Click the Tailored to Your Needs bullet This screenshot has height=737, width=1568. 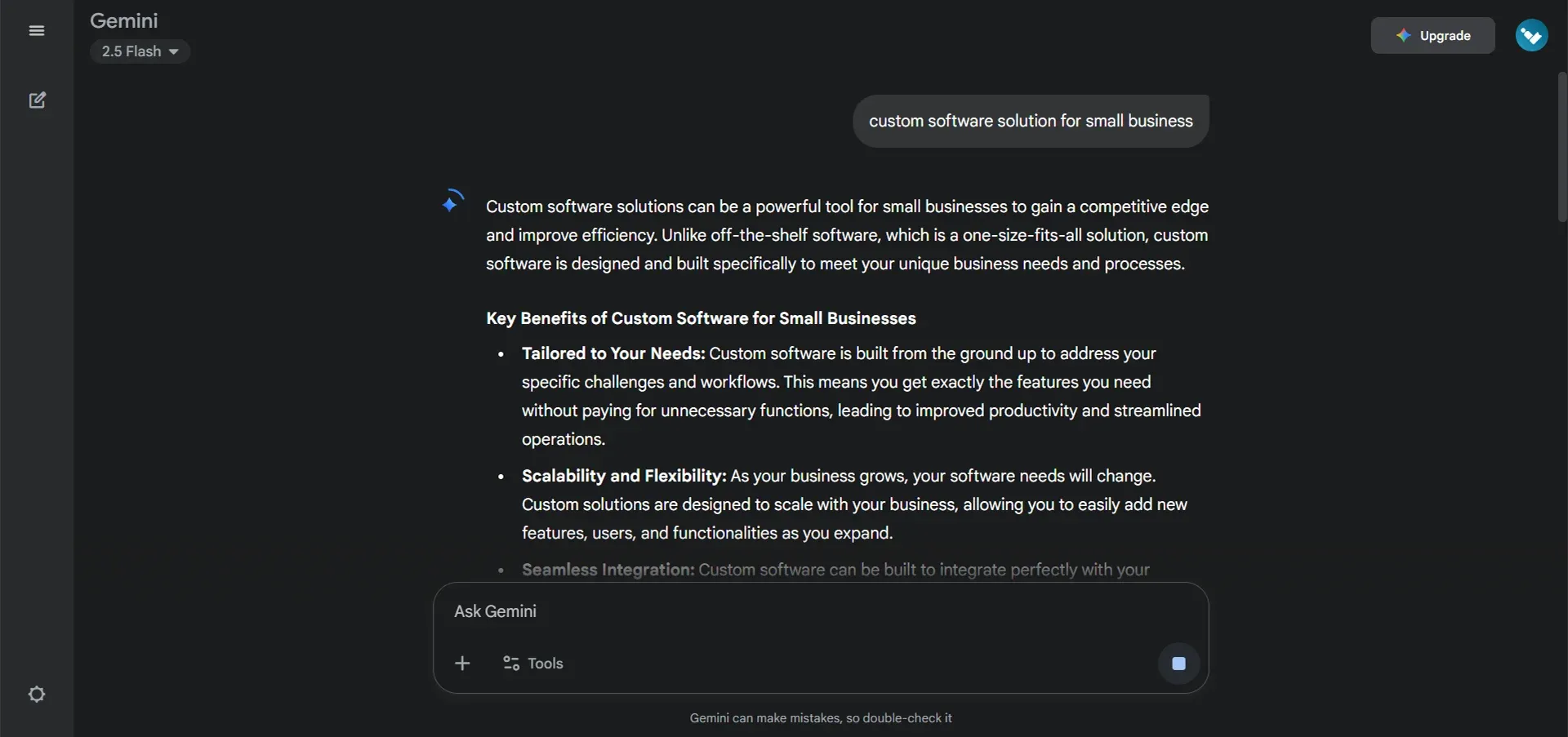pyautogui.click(x=862, y=396)
